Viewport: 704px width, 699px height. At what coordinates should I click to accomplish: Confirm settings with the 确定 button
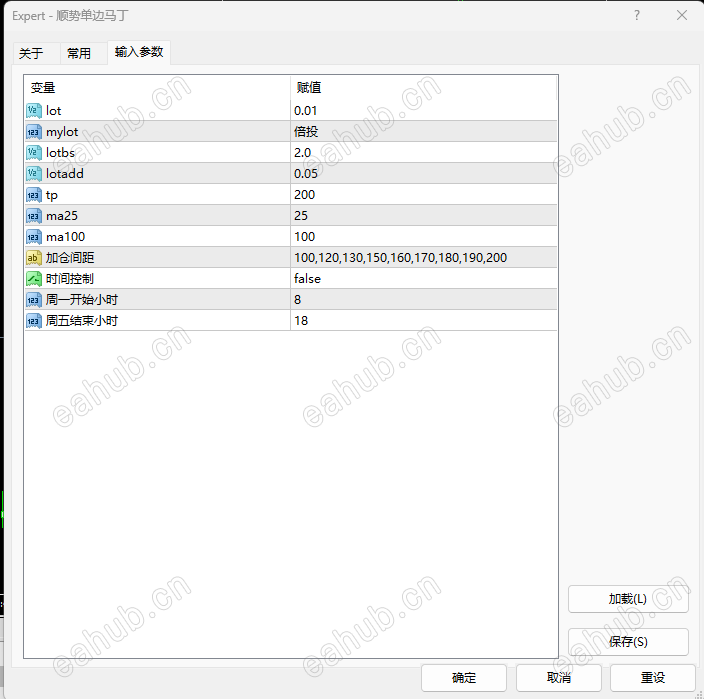[464, 677]
